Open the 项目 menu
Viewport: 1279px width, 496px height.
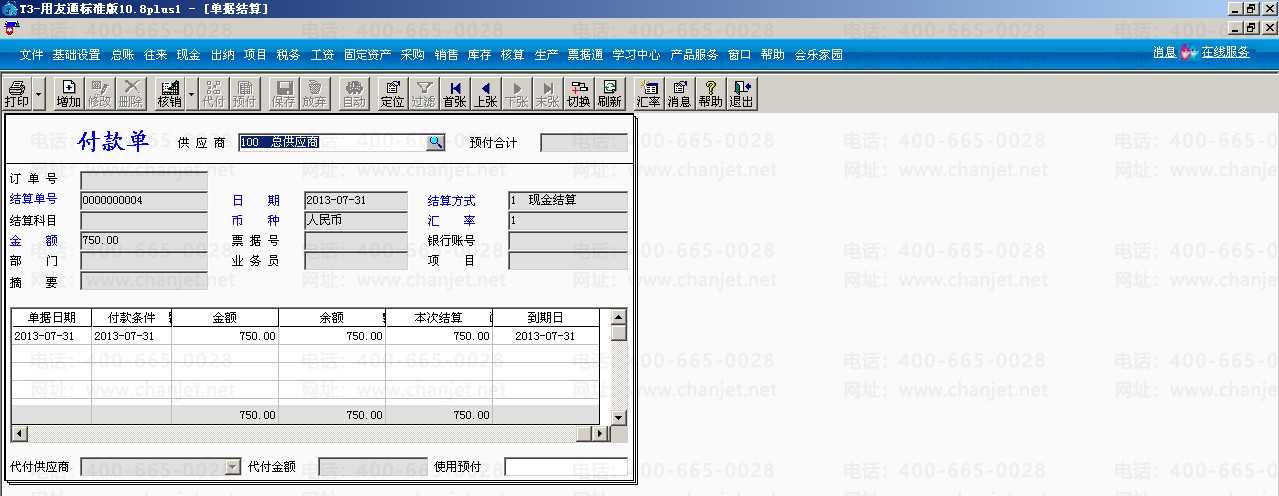tap(255, 55)
